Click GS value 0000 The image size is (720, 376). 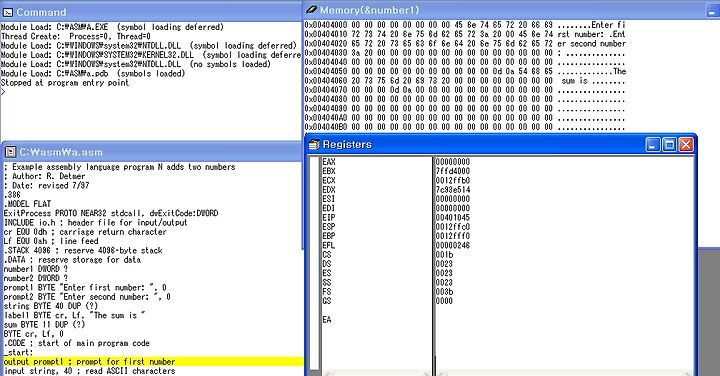444,301
